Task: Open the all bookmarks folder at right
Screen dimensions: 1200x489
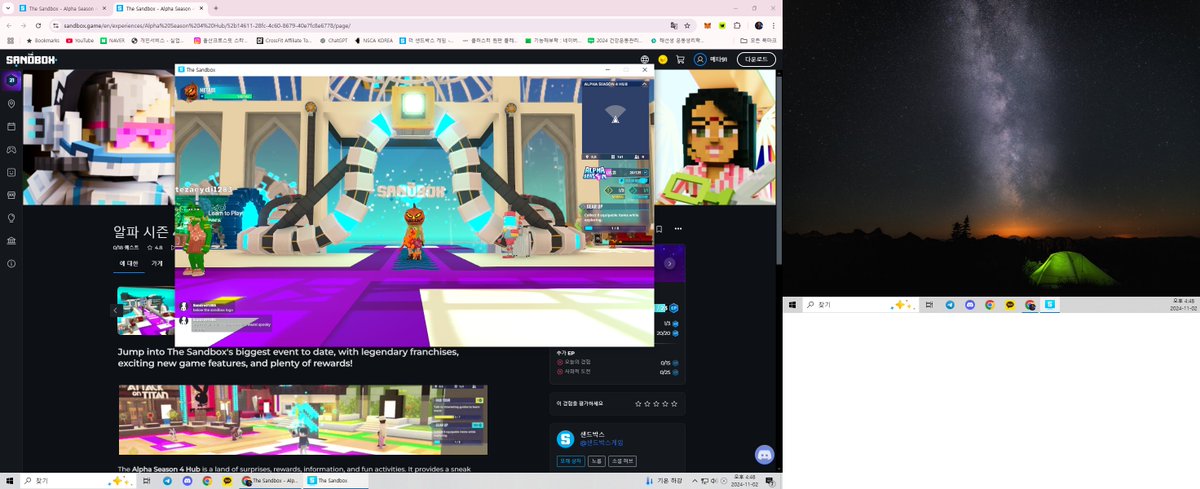Action: 759,40
